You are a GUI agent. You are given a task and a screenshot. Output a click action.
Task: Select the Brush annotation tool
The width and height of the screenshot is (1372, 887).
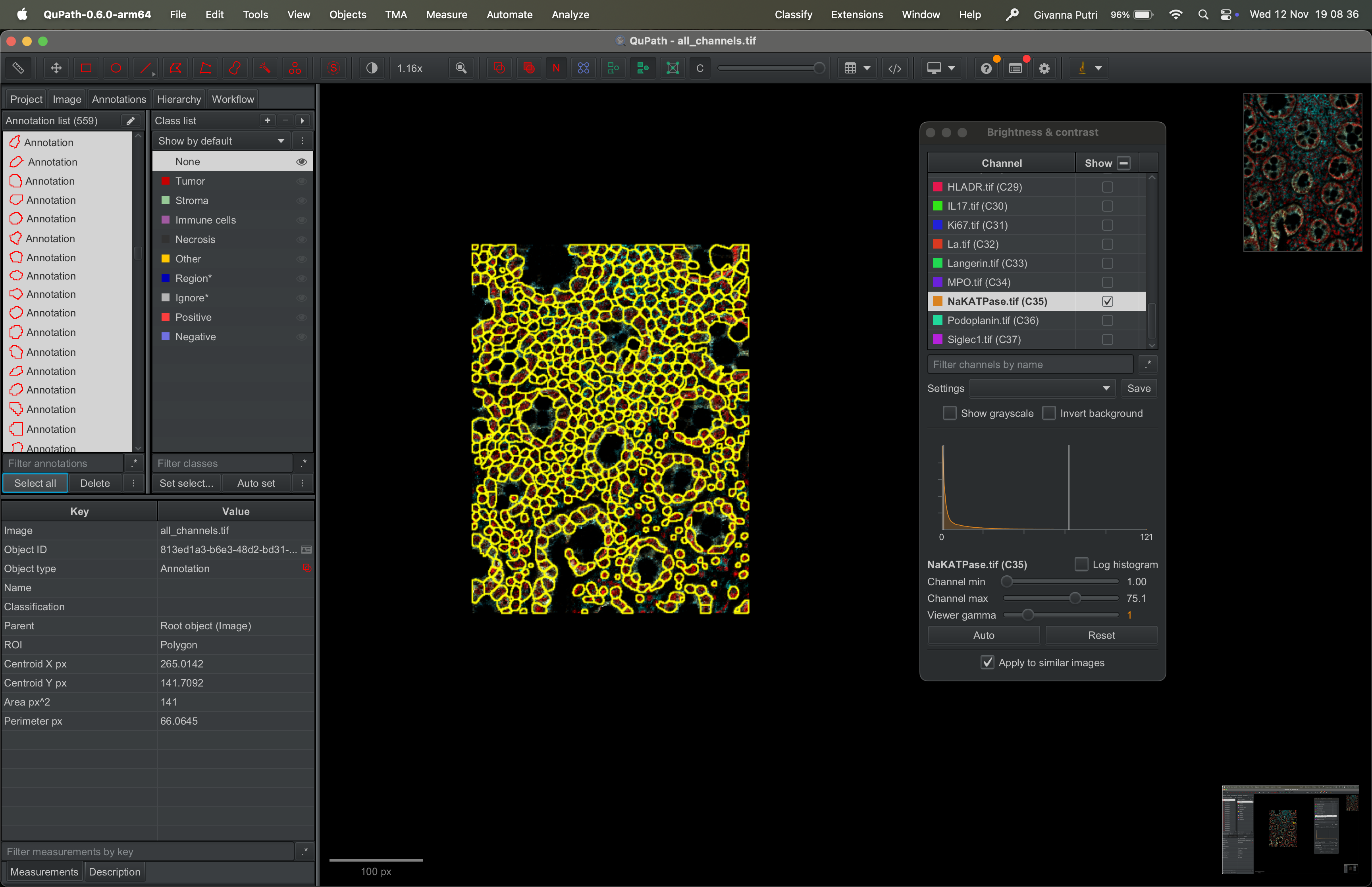pos(235,68)
